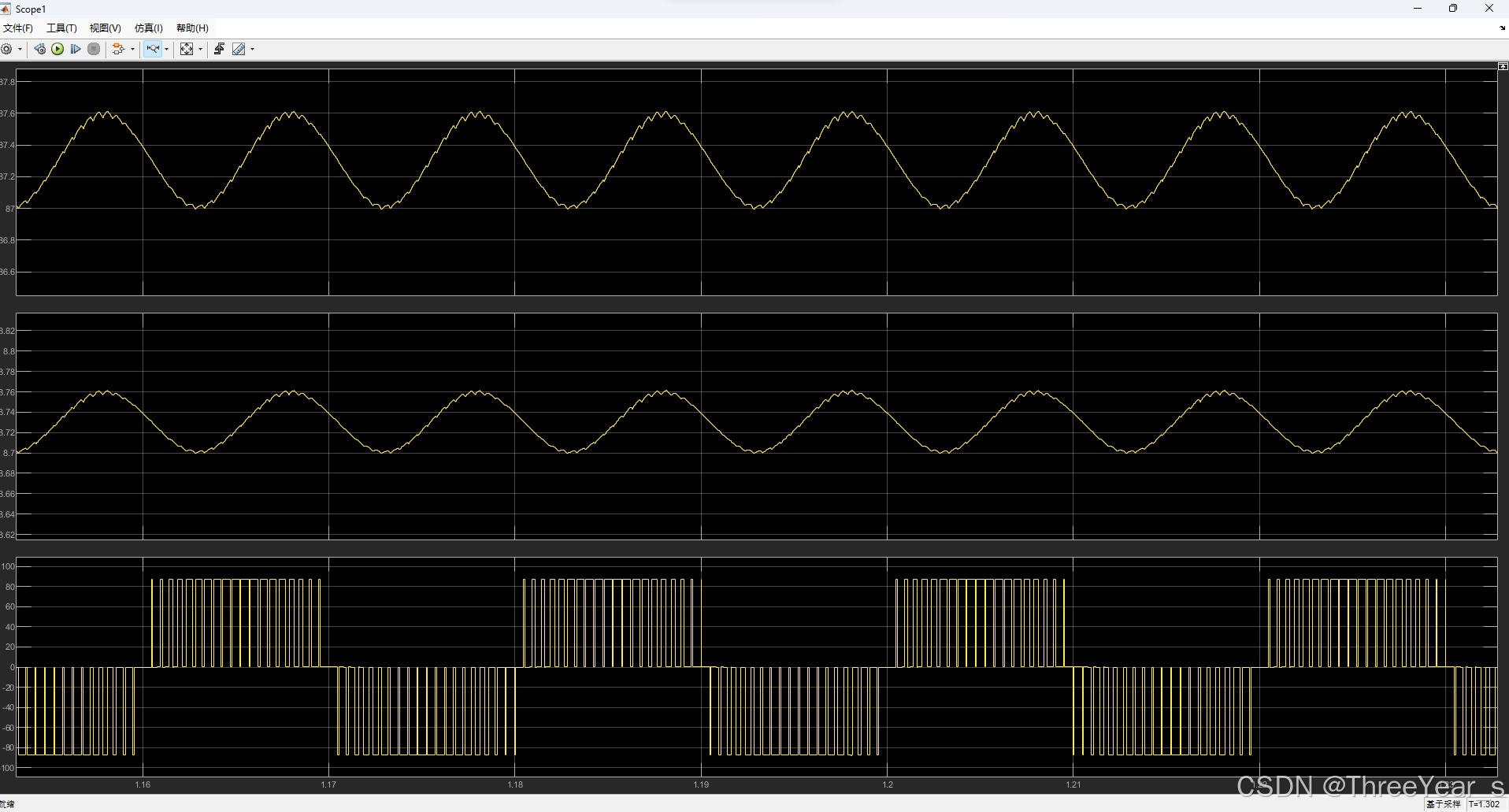
Task: Expand the configuration gear dropdown arrow
Action: point(20,49)
